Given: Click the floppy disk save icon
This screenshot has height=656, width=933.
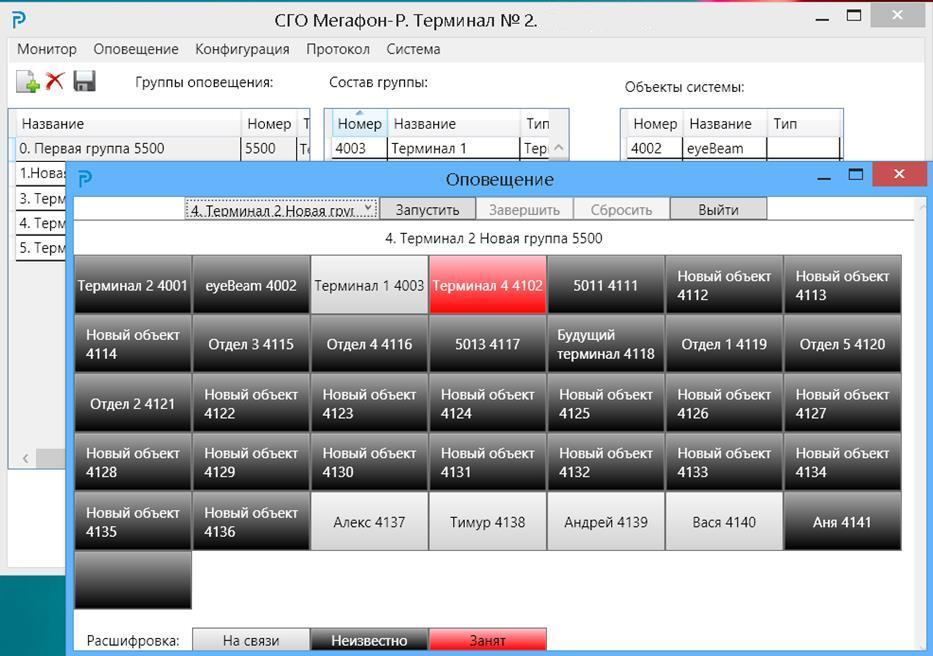Looking at the screenshot, I should coord(84,81).
